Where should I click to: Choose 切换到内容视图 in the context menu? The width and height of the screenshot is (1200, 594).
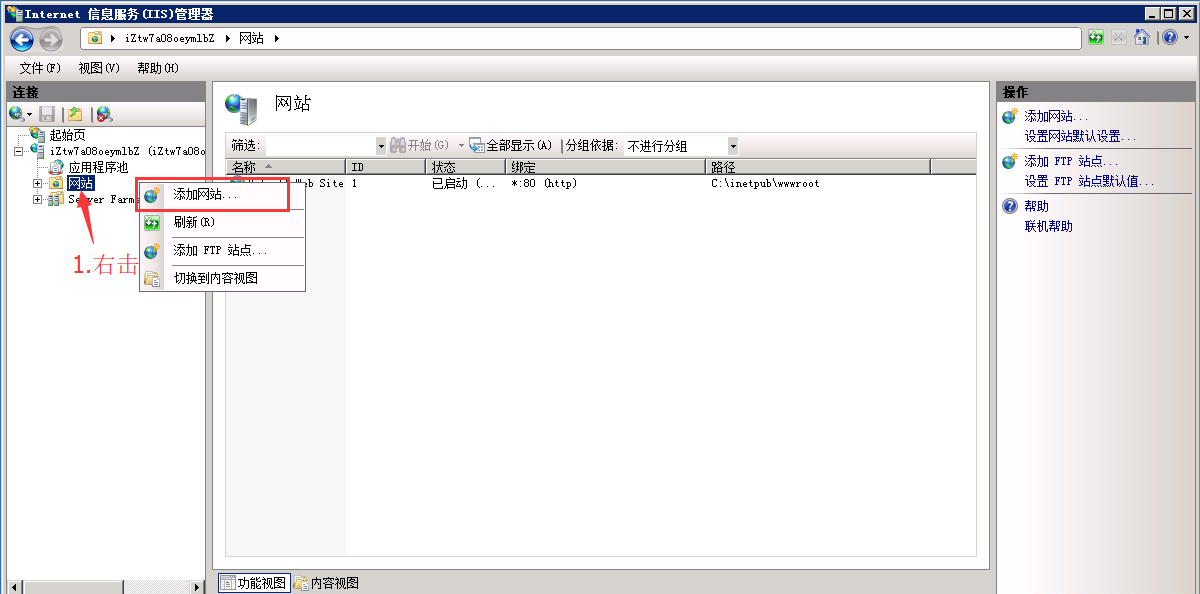click(215, 278)
